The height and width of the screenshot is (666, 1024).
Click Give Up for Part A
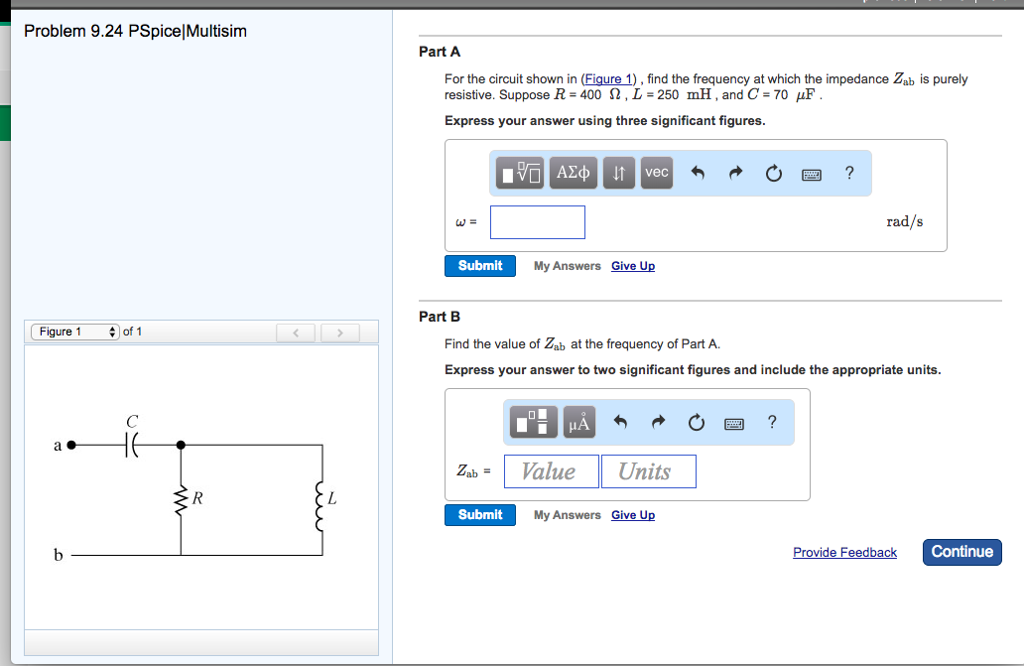(632, 265)
